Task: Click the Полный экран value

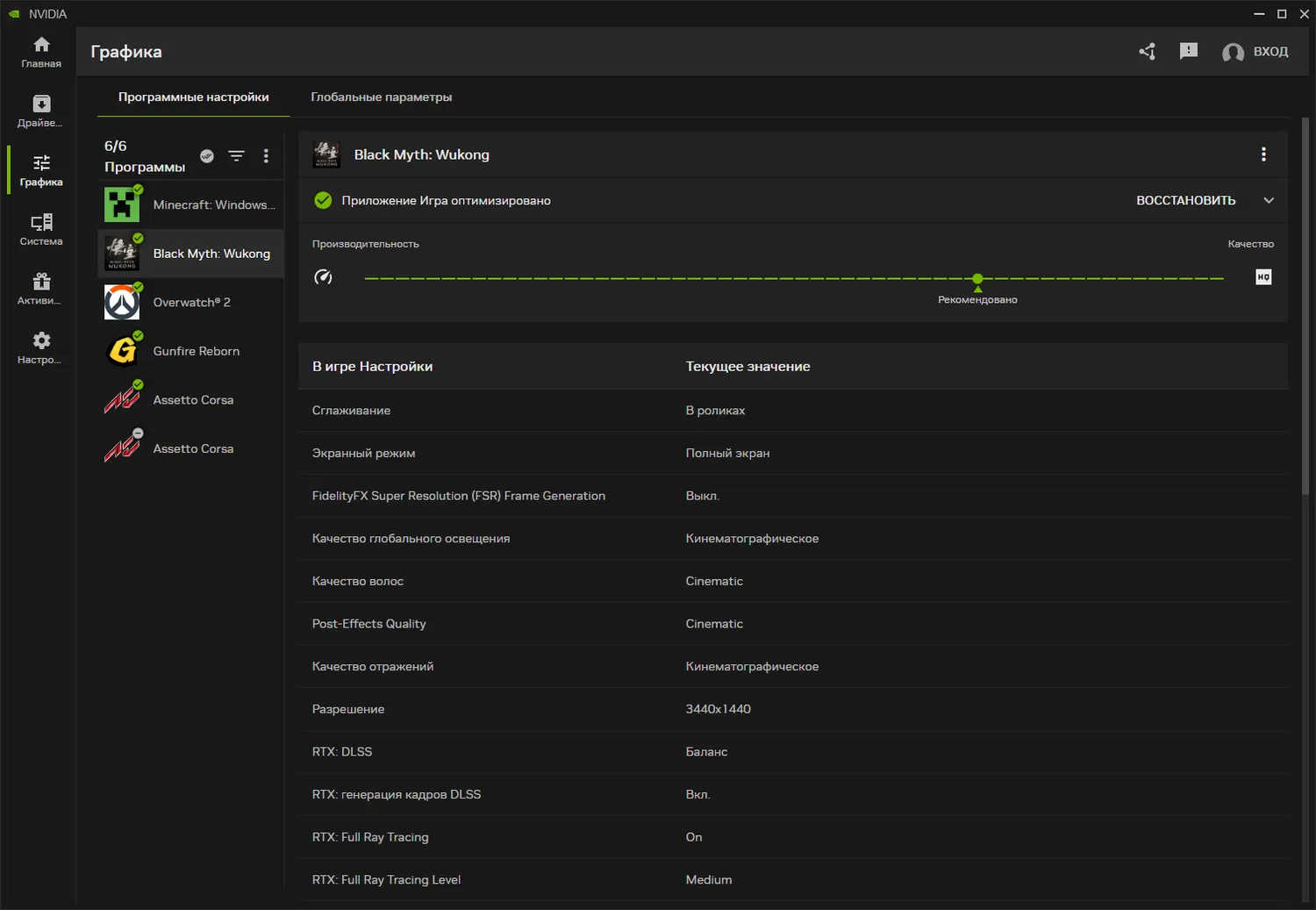Action: point(727,453)
